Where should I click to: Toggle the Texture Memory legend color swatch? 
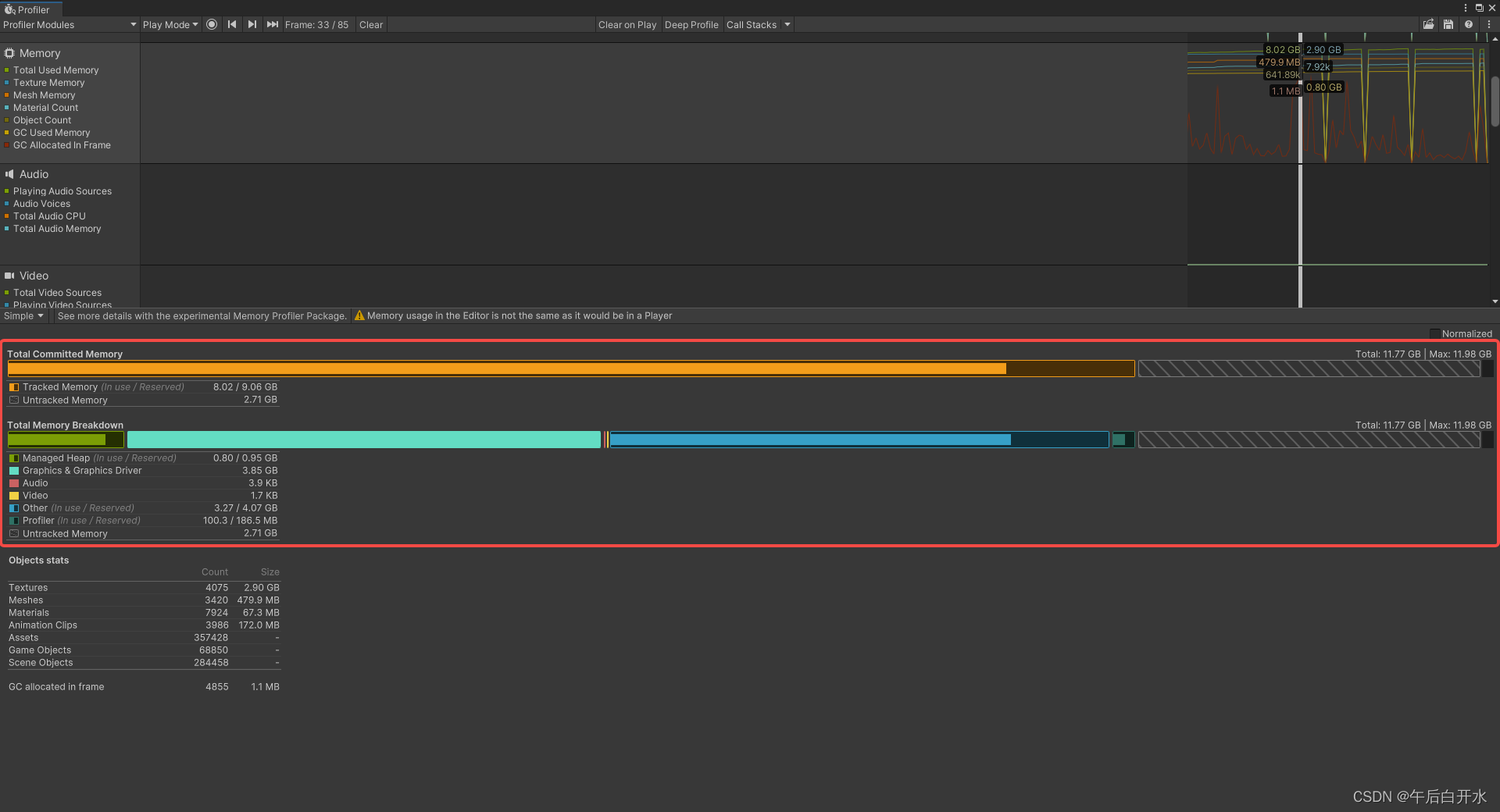coord(8,83)
